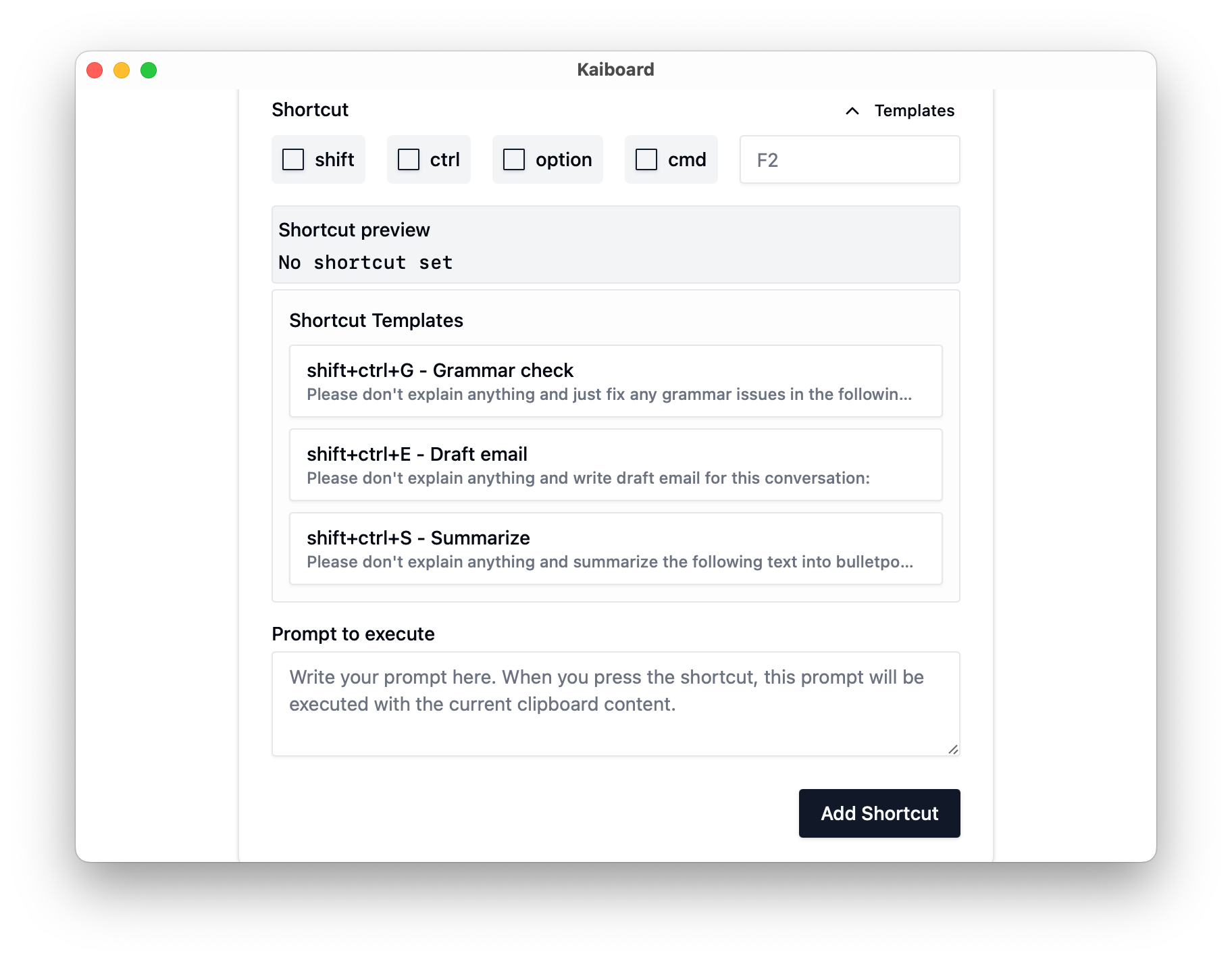Focus the Prompt to execute textarea
1232x962 pixels.
point(616,704)
